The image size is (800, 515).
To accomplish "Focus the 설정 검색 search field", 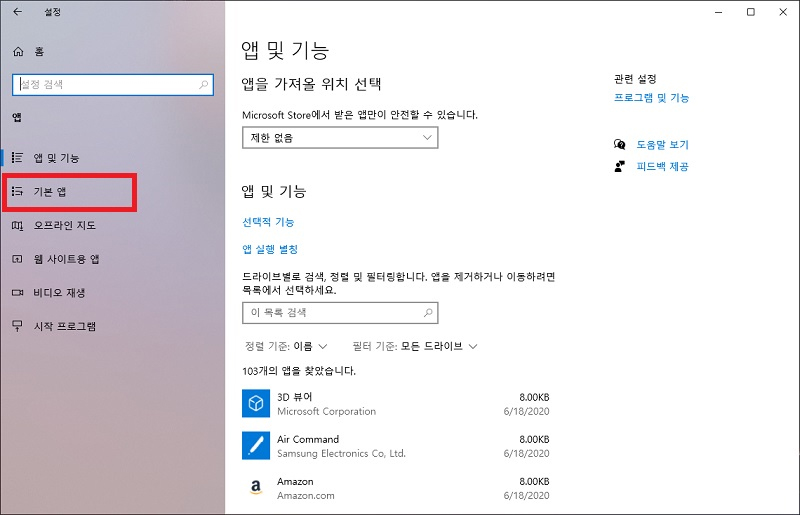I will click(x=112, y=85).
